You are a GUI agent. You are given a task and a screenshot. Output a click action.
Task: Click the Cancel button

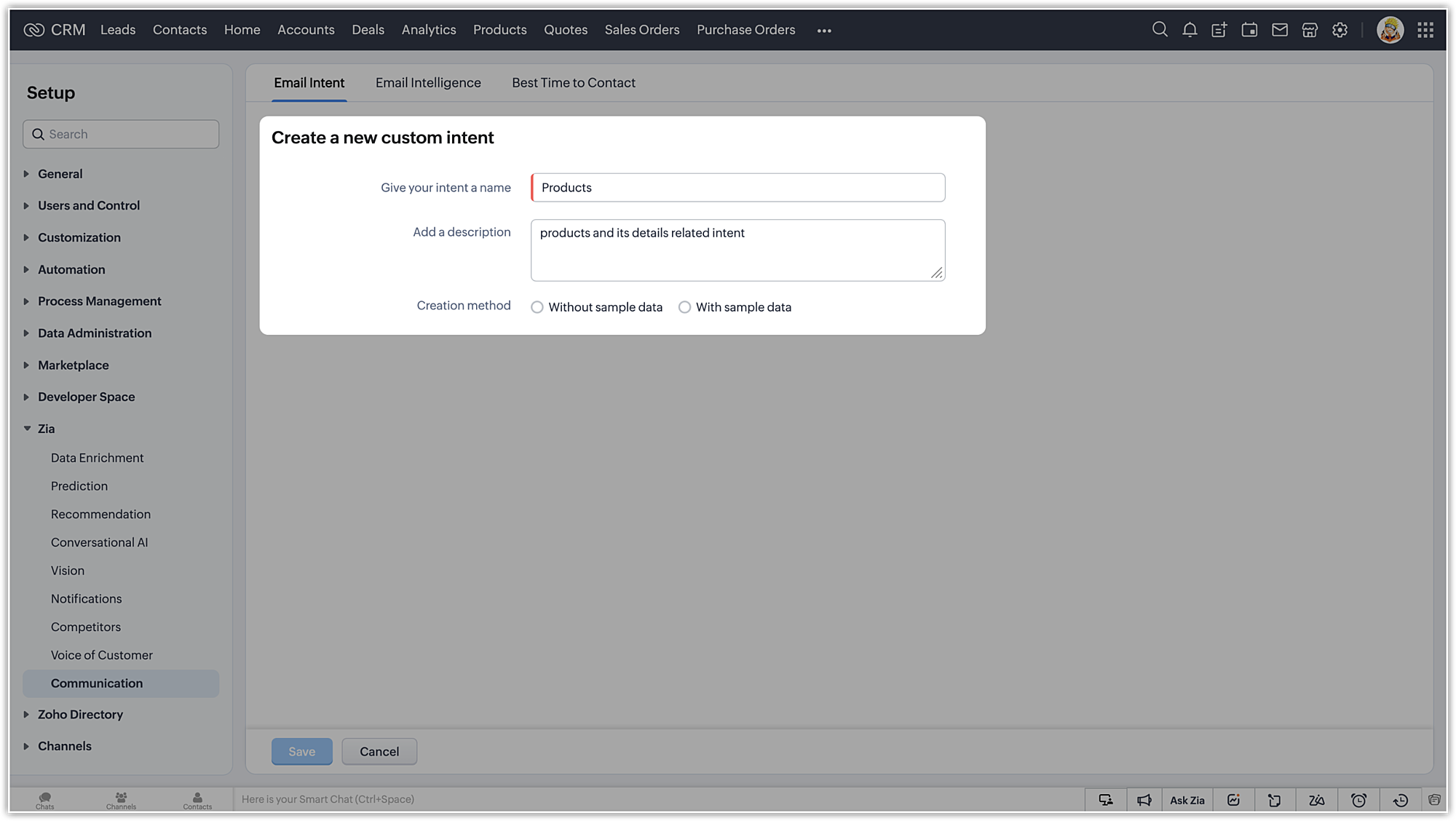(x=379, y=752)
